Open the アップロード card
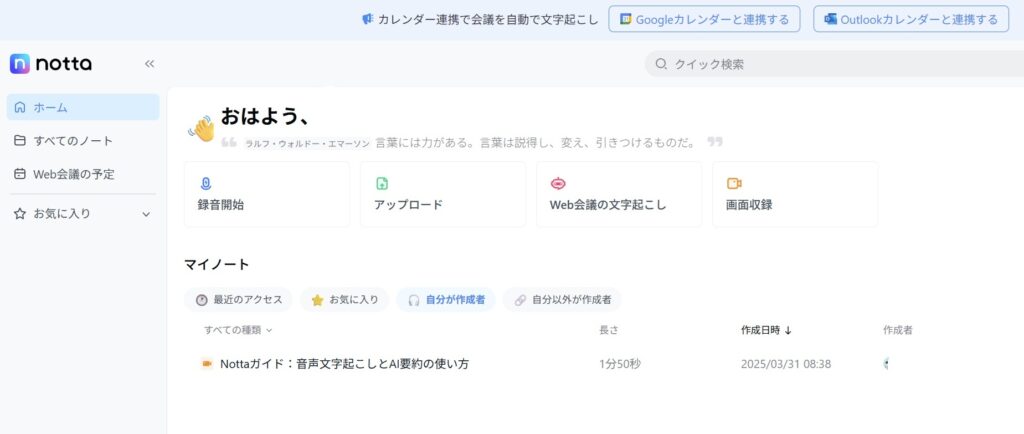 tap(443, 194)
